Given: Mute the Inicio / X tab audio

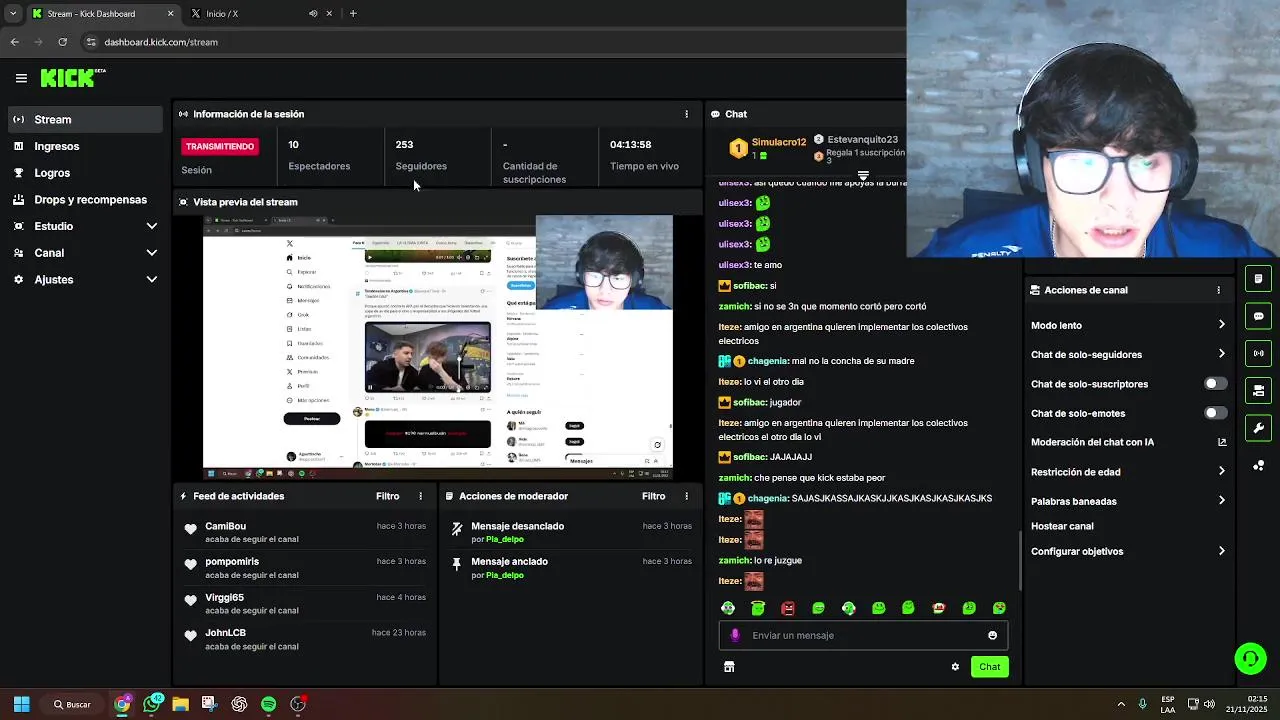Looking at the screenshot, I should [x=313, y=14].
